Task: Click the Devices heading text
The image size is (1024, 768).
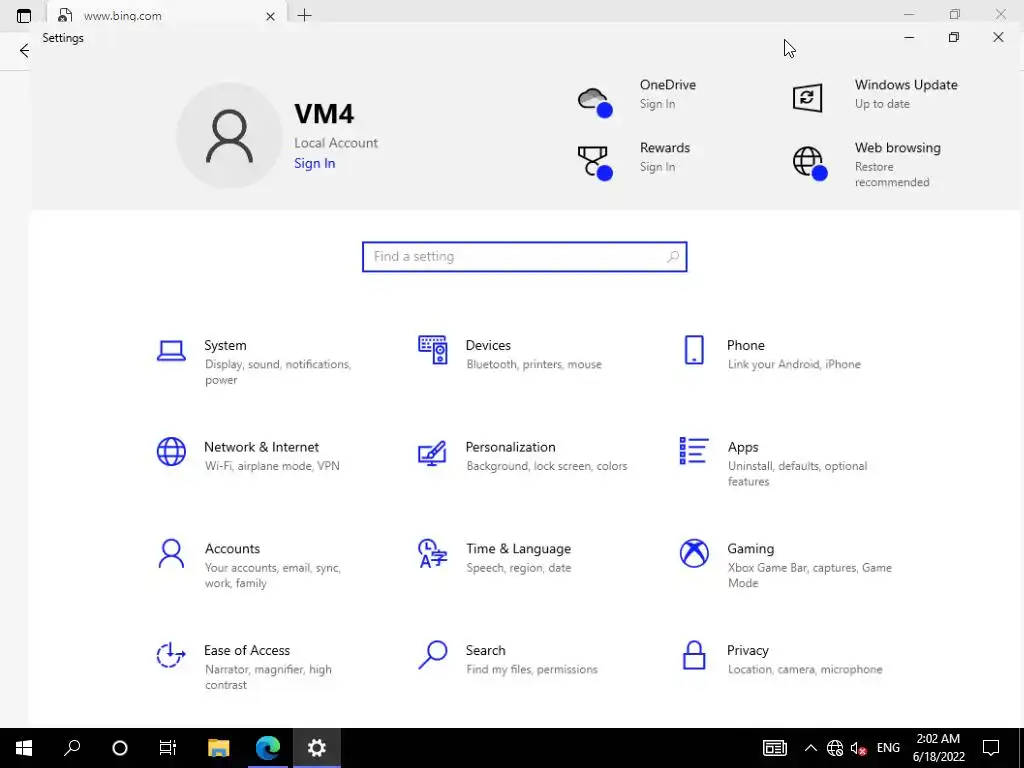Action: click(x=488, y=345)
